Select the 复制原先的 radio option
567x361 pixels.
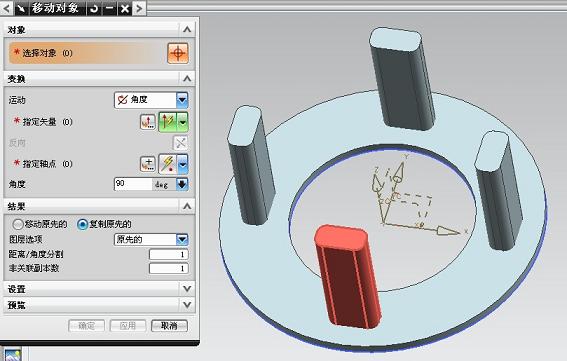click(82, 224)
